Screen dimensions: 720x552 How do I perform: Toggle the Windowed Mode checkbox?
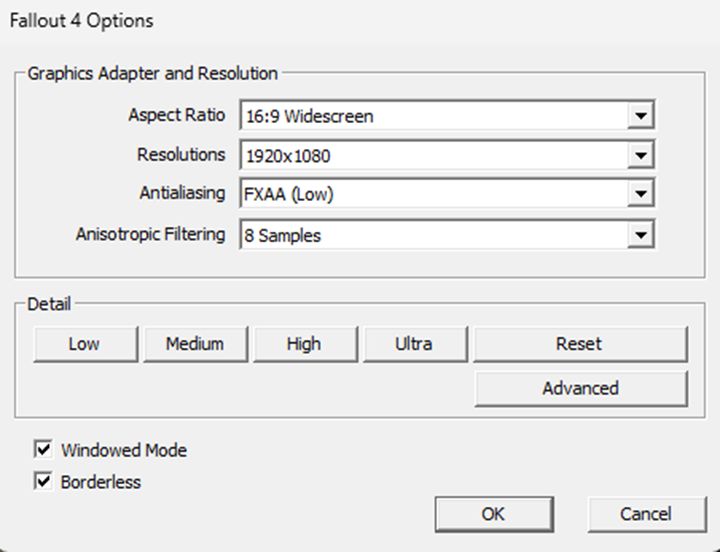tap(43, 450)
